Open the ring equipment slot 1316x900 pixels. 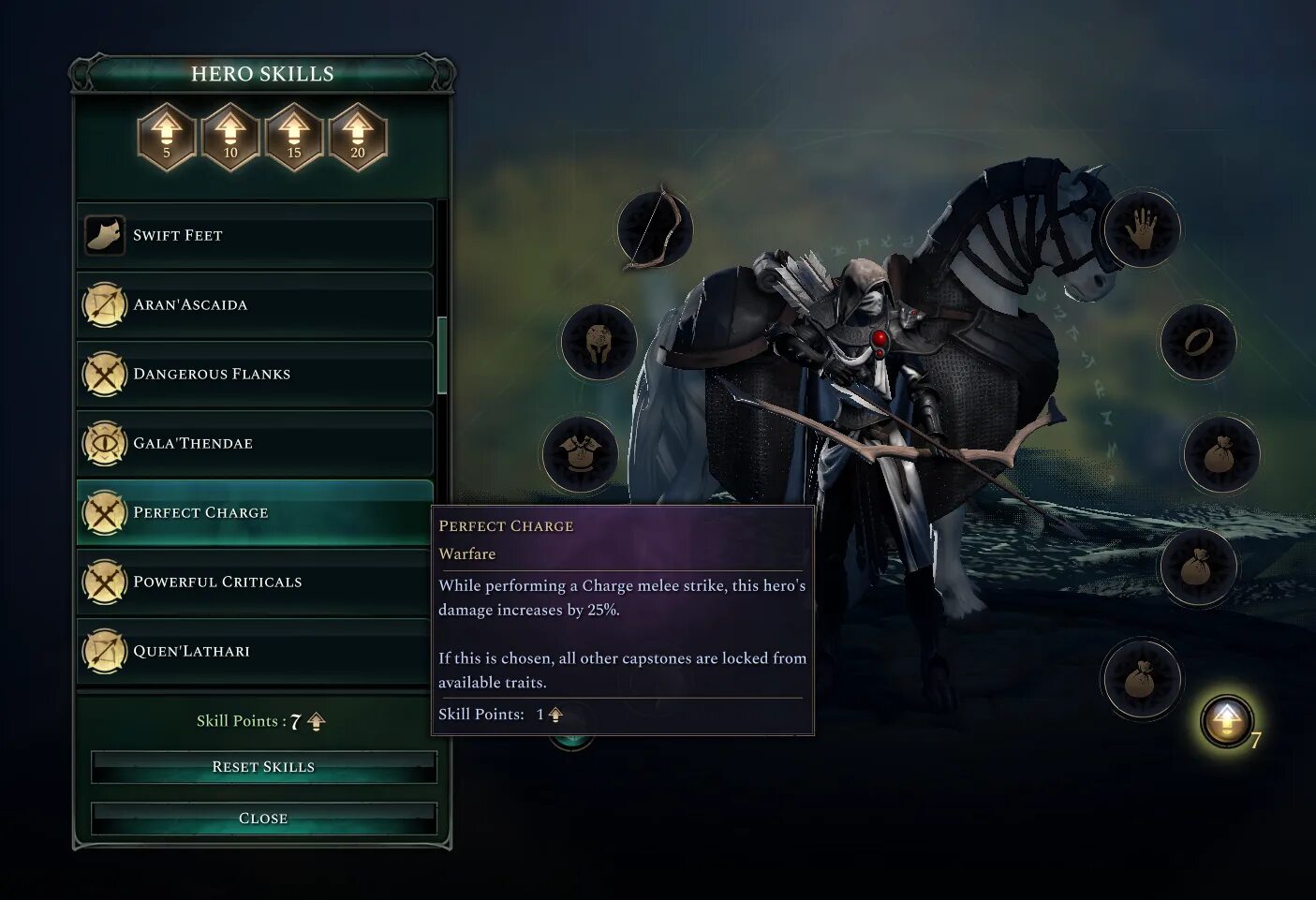point(1198,342)
